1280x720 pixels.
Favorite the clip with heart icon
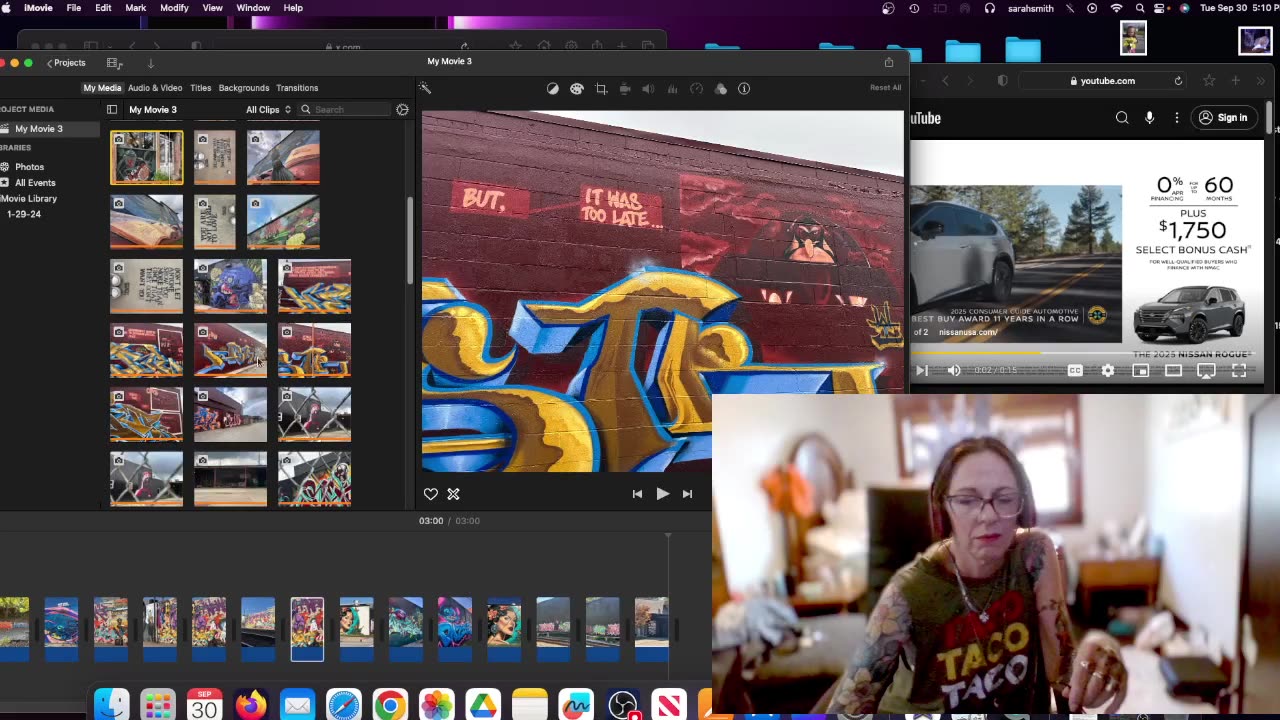point(431,494)
